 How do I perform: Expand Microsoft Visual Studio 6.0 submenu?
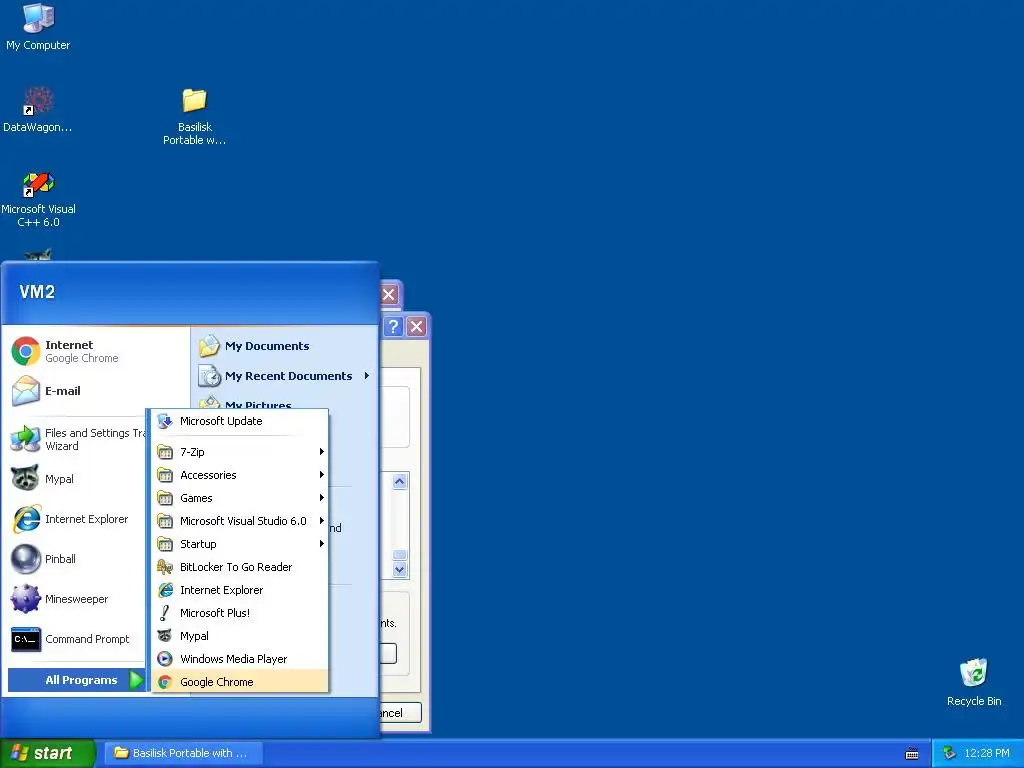tap(240, 520)
